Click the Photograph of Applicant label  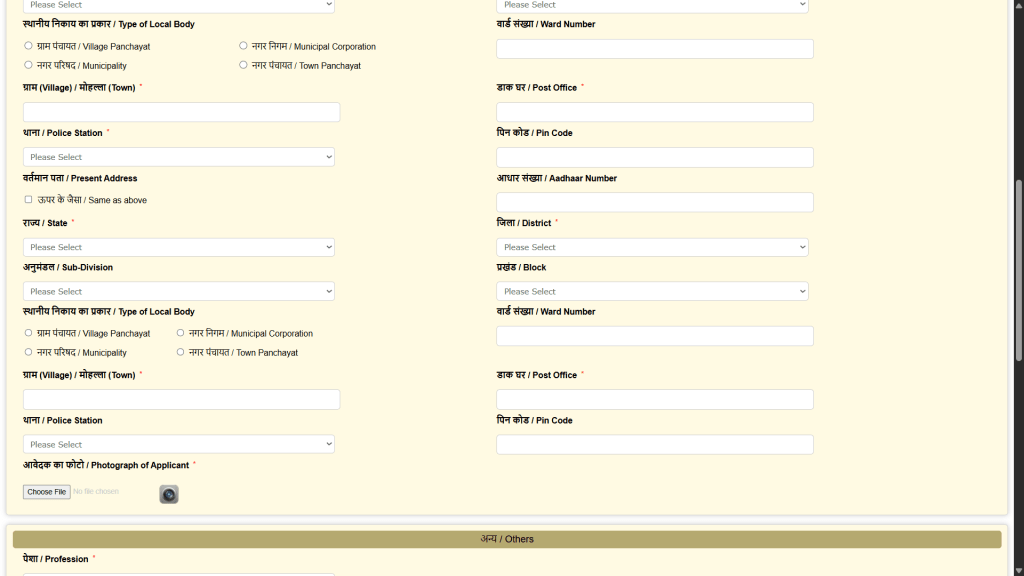coord(106,465)
